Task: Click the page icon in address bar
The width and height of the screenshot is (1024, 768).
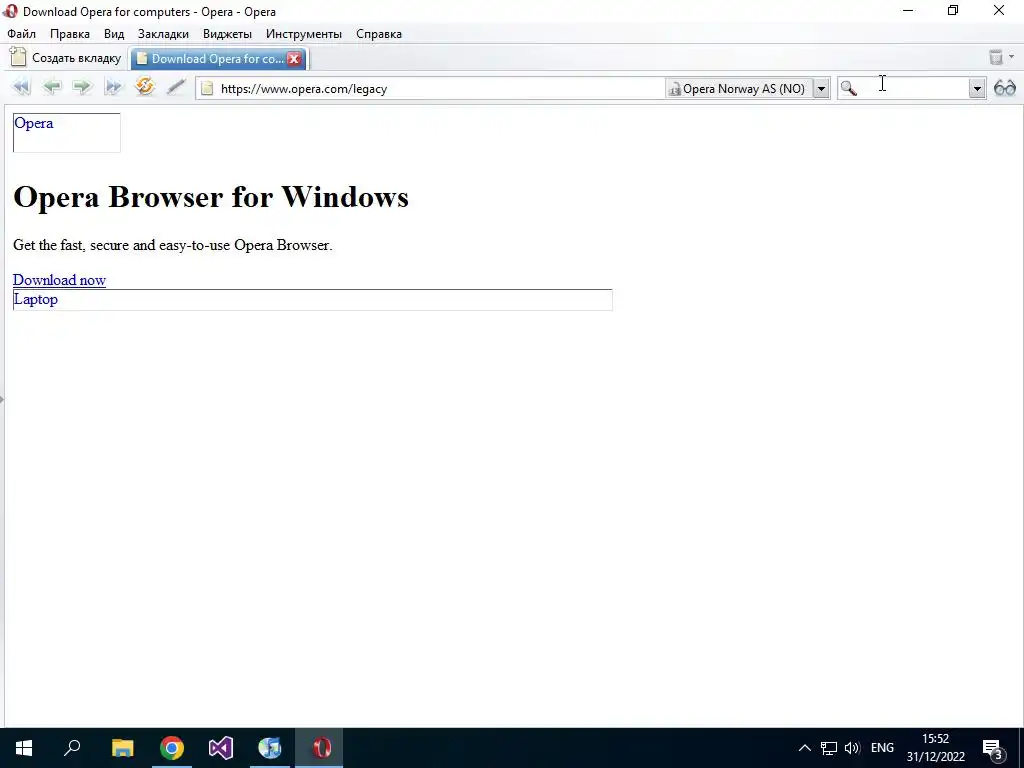Action: (x=207, y=89)
